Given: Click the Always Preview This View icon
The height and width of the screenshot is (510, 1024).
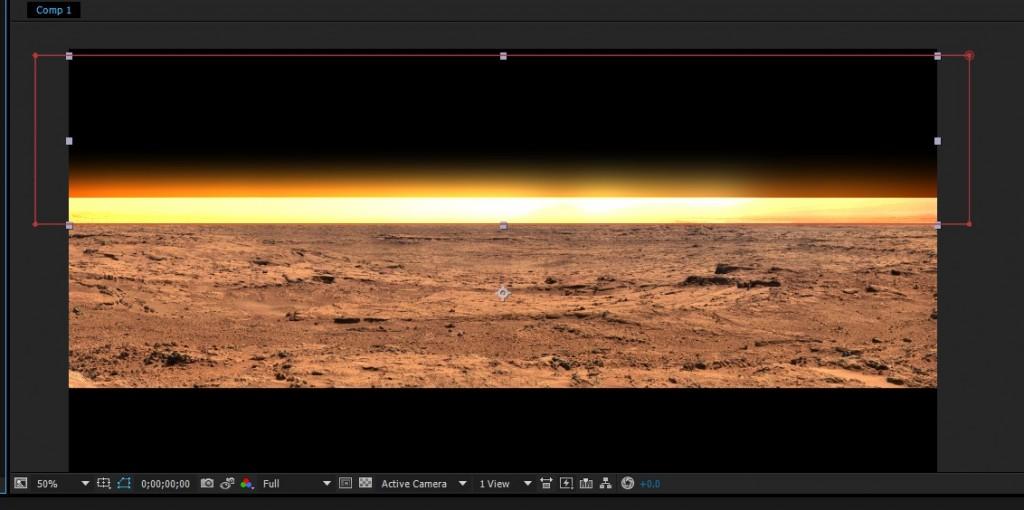Looking at the screenshot, I should click(x=20, y=484).
